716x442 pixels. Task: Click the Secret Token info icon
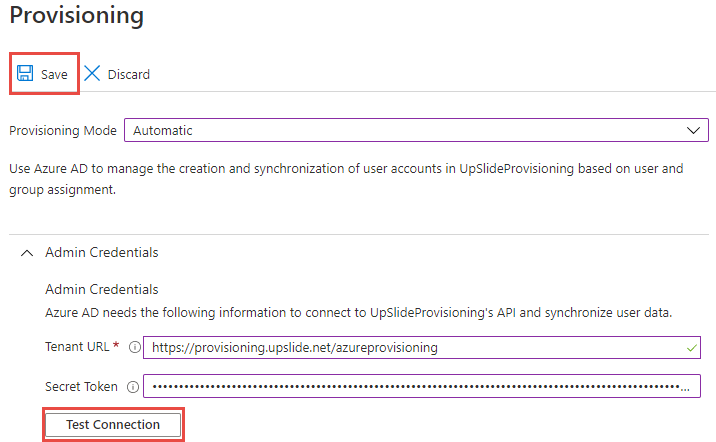coord(133,387)
